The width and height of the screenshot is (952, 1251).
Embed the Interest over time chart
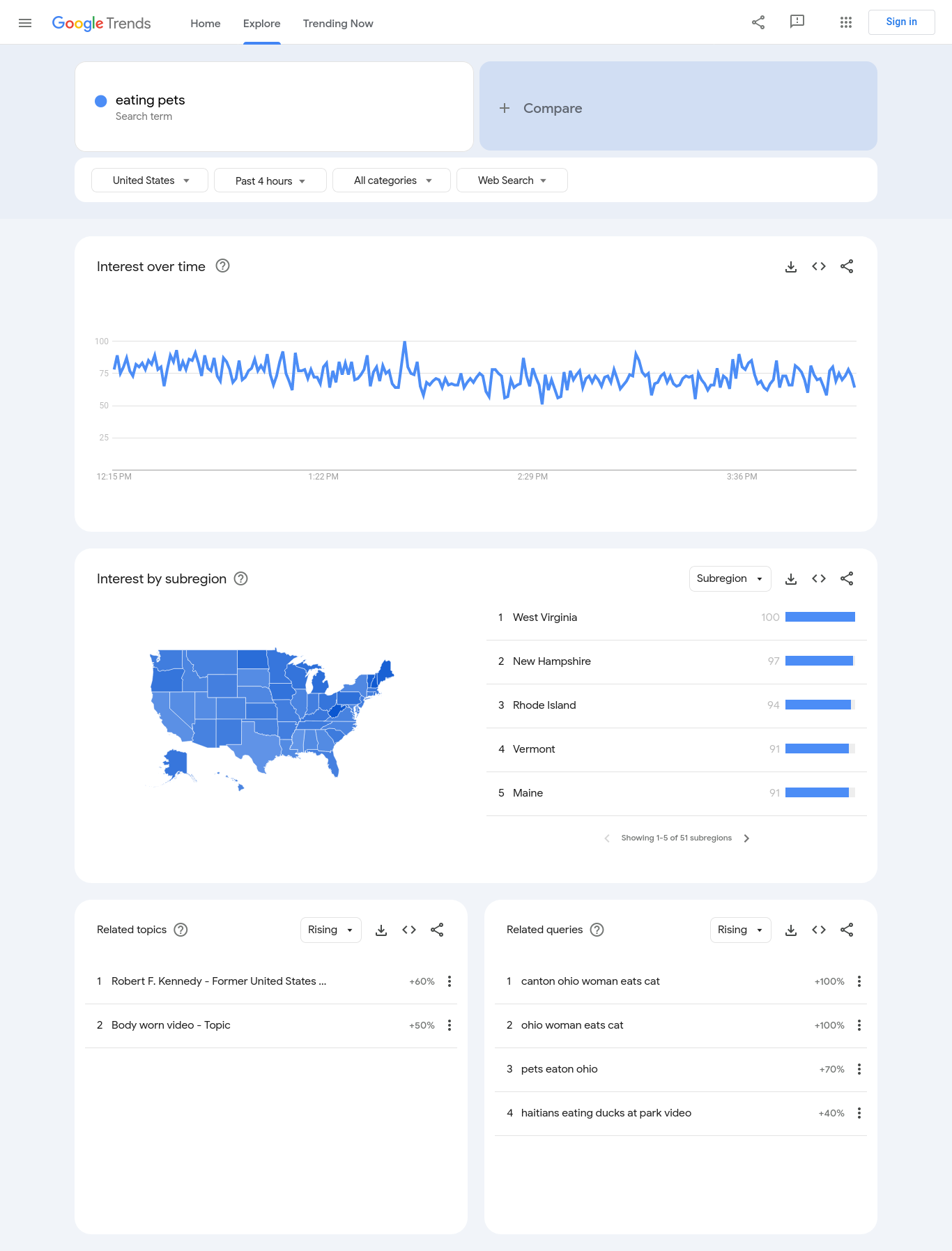point(819,266)
